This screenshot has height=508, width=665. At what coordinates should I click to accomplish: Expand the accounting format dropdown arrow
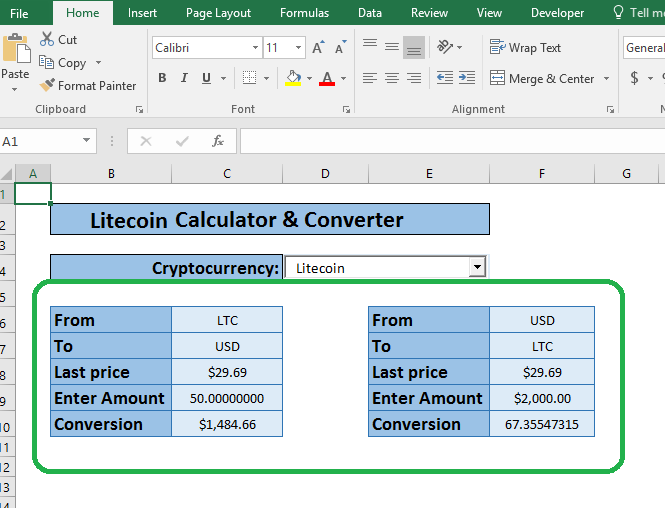click(650, 78)
